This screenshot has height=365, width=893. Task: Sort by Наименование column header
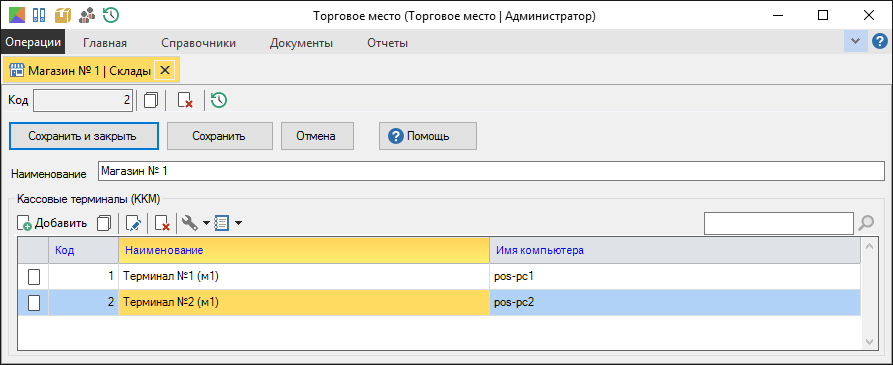pyautogui.click(x=304, y=251)
